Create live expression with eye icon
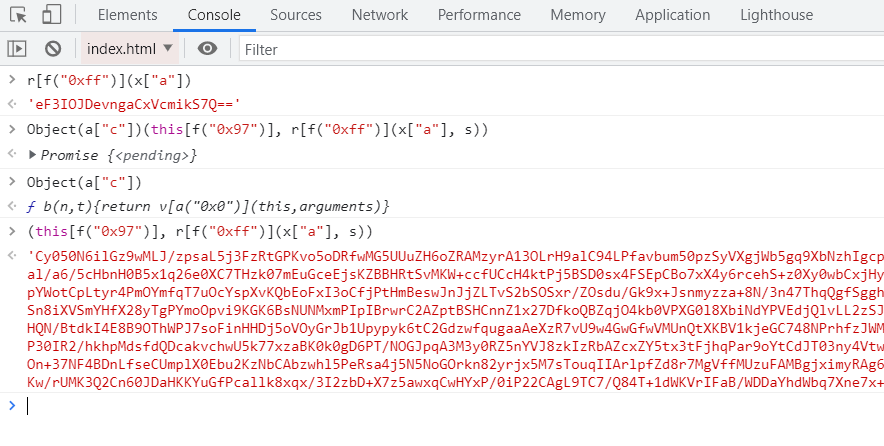 (207, 49)
